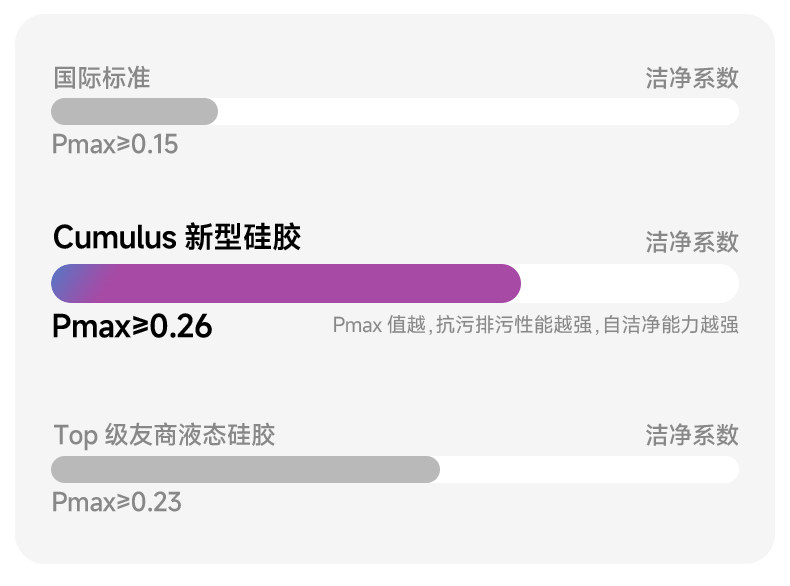Select the Pmax≥0.23 value text
Screen dimensions: 790x586
click(x=116, y=502)
